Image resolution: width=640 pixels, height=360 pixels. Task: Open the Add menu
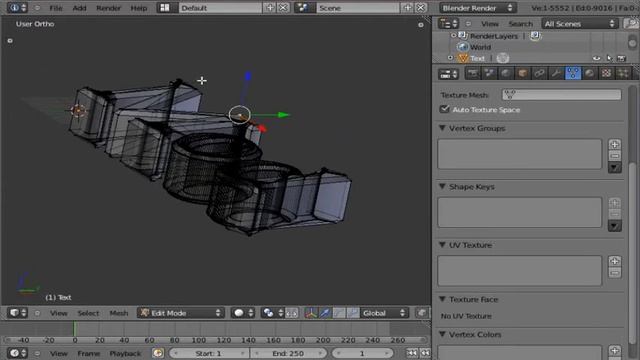(79, 8)
